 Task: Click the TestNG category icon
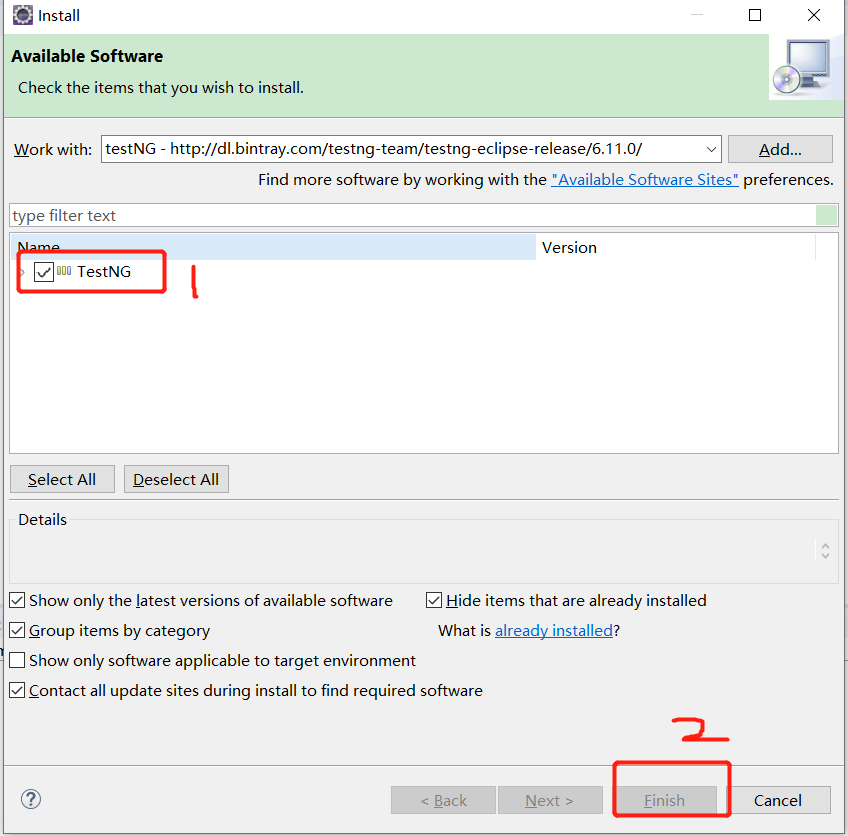pos(64,271)
